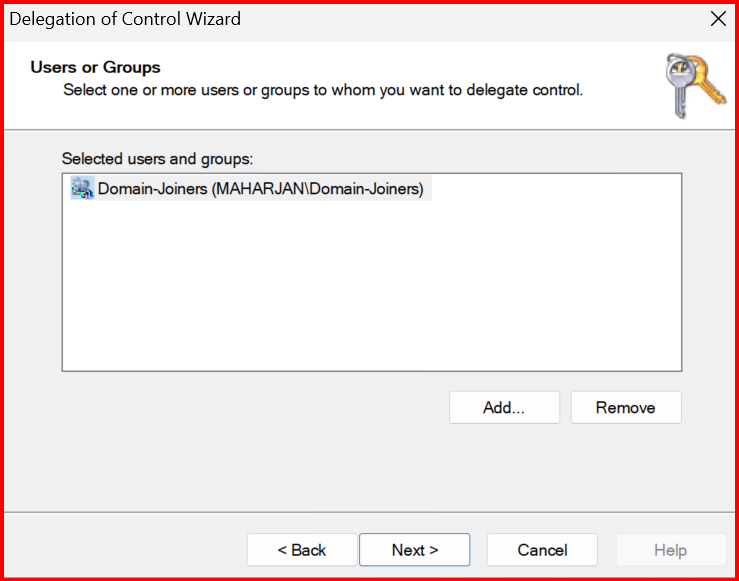The height and width of the screenshot is (581, 739).
Task: Click the keys icon in wizard header
Action: click(x=696, y=85)
